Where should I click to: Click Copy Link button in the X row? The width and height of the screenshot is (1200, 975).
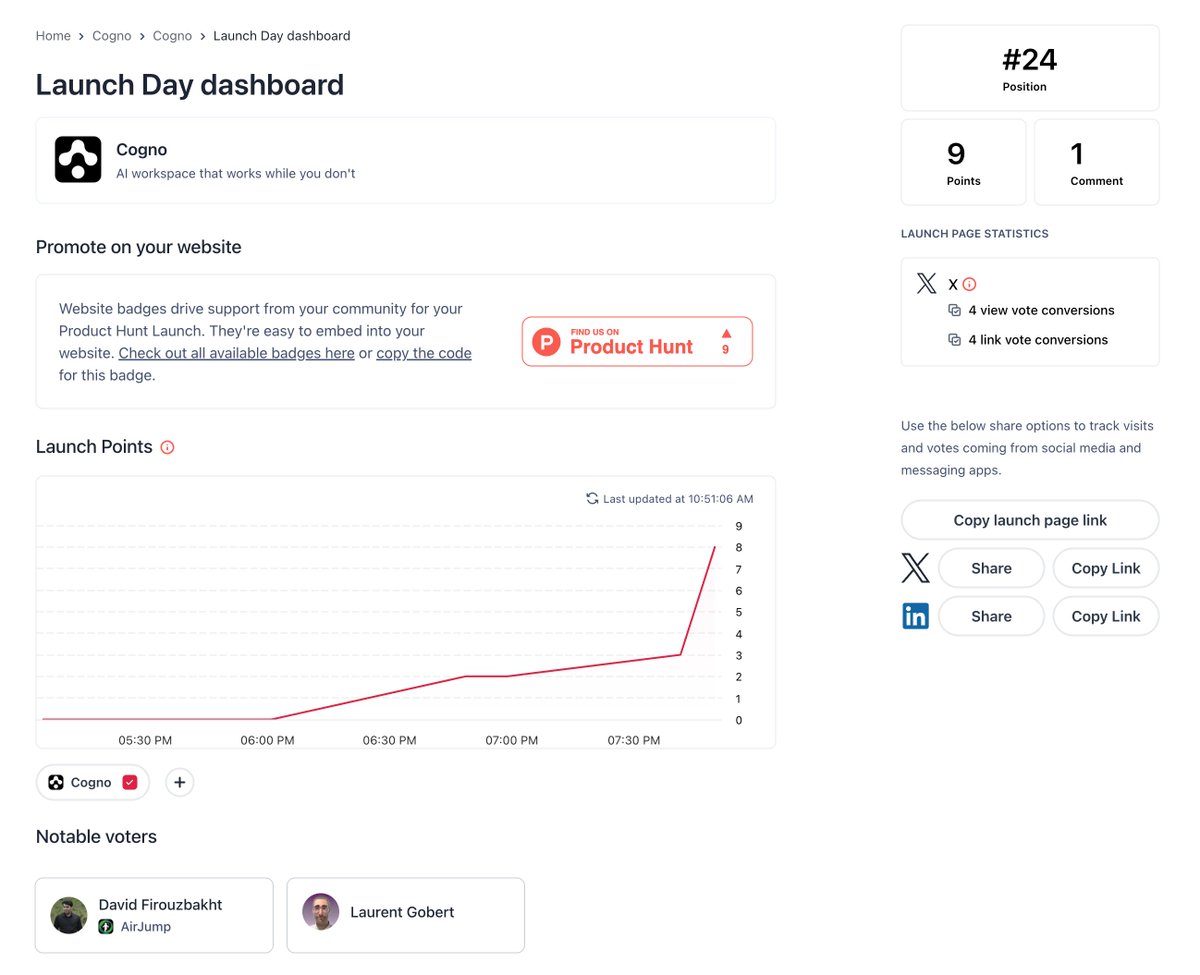[x=1106, y=568]
